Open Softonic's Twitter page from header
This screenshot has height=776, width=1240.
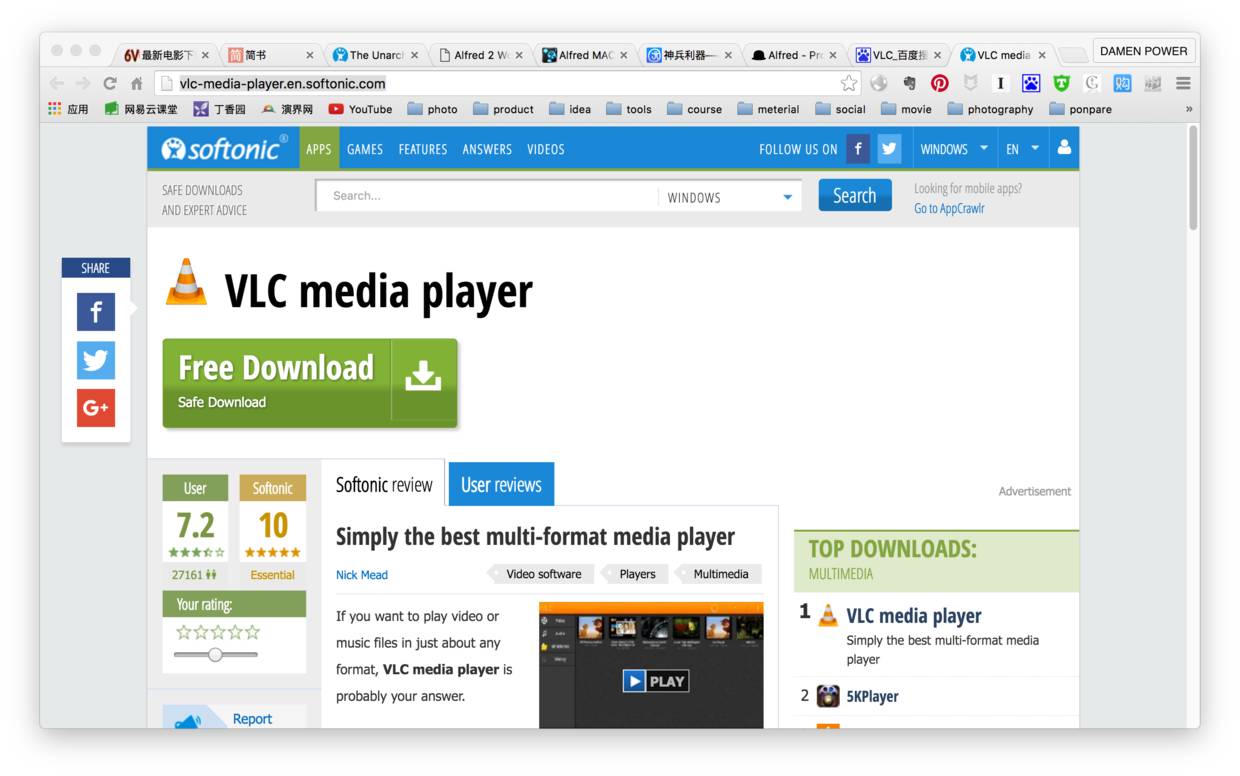tap(889, 149)
